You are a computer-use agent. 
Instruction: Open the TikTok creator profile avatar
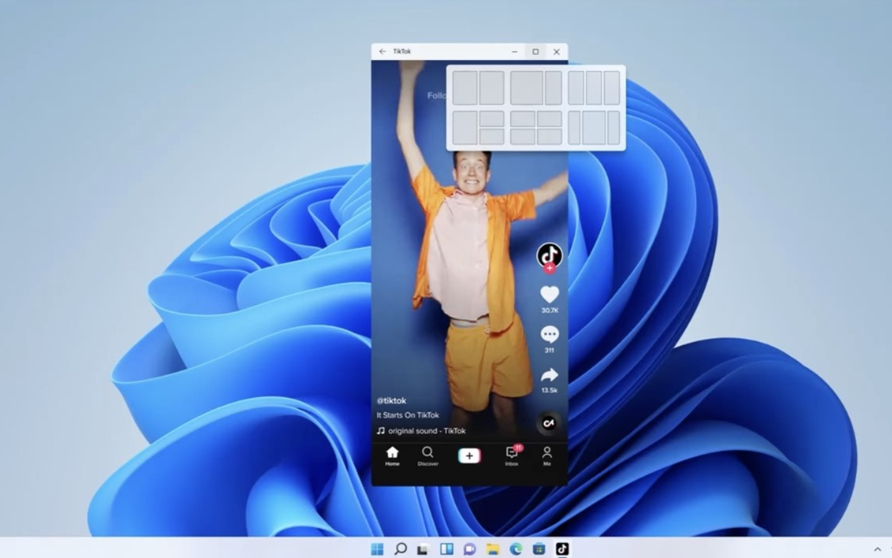(x=550, y=255)
